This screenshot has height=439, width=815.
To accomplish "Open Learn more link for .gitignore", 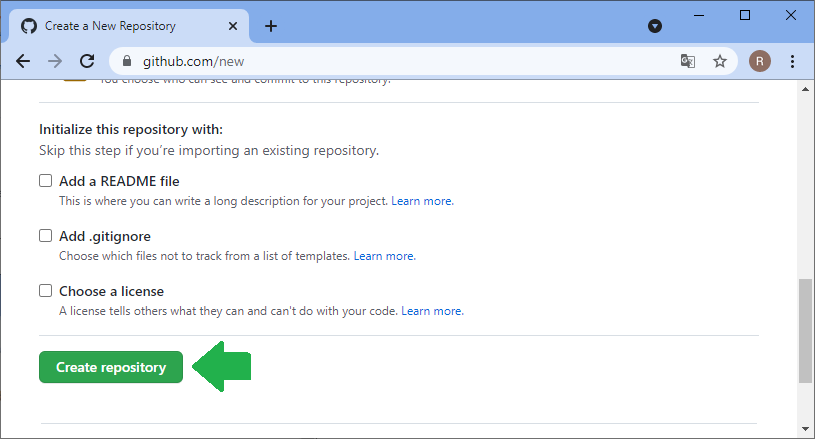I will [384, 256].
